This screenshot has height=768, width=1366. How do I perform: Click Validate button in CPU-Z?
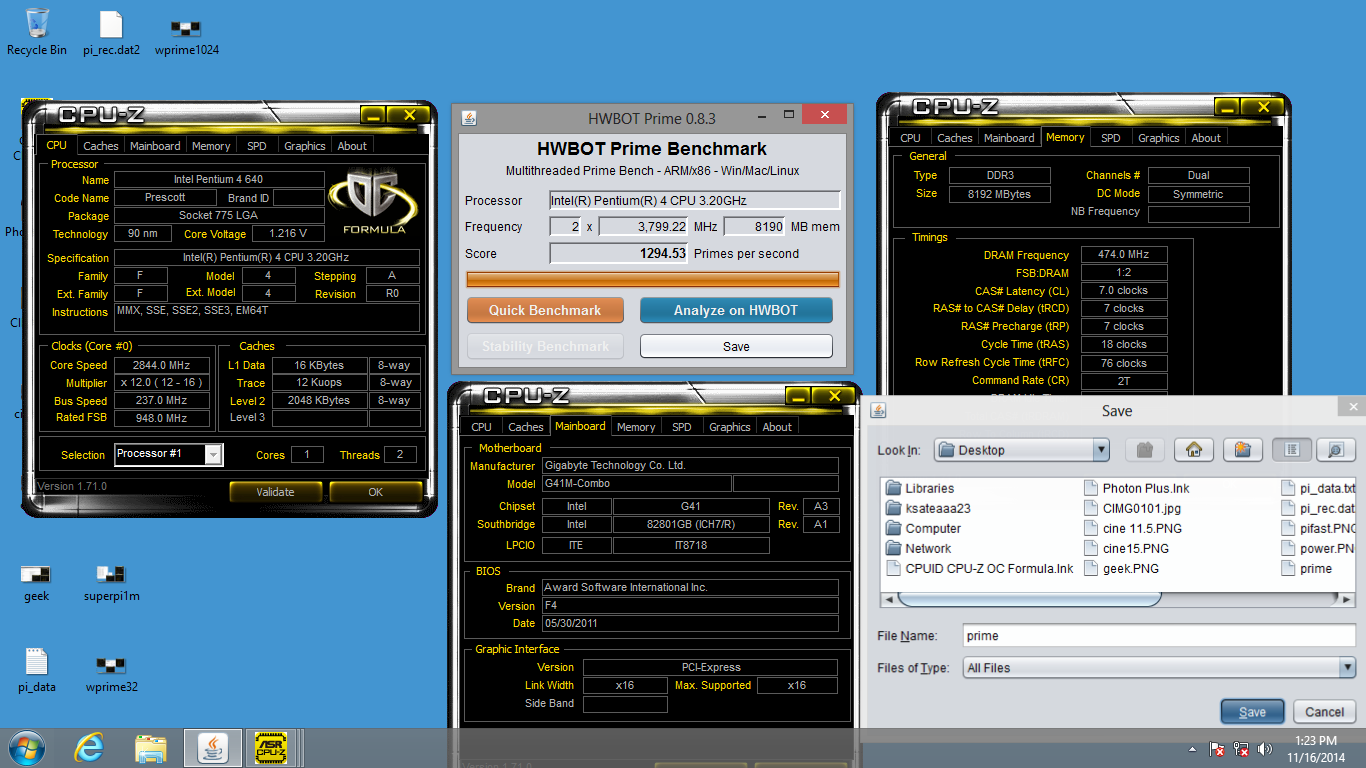275,492
